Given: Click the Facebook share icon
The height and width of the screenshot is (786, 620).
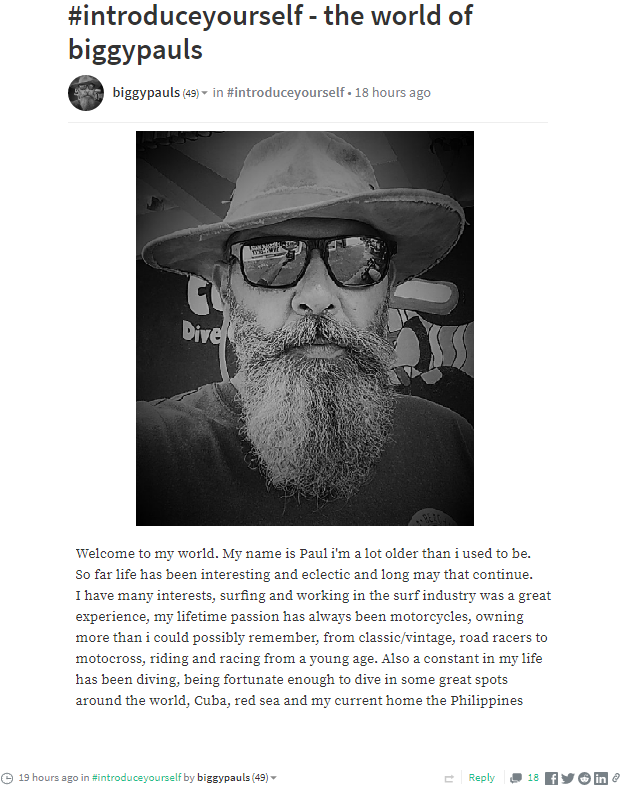Looking at the screenshot, I should tap(551, 778).
